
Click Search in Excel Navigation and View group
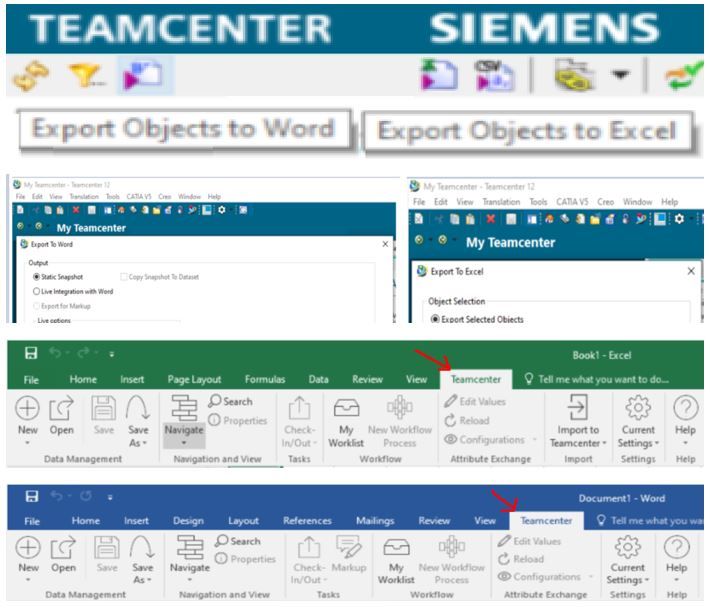coord(230,401)
